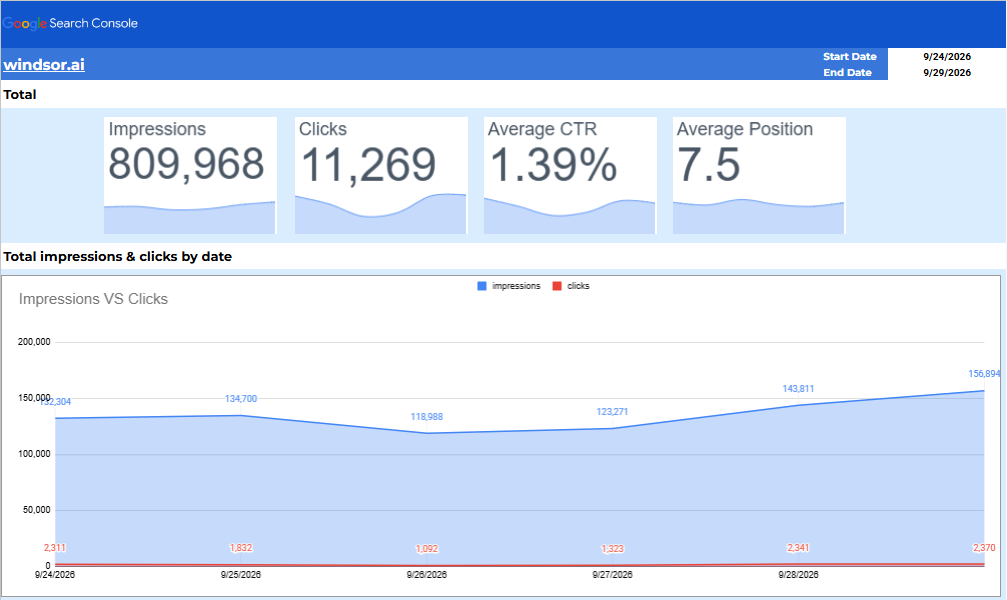Click the 9/28/2026 x-axis label
This screenshot has height=600, width=1007.
[798, 575]
